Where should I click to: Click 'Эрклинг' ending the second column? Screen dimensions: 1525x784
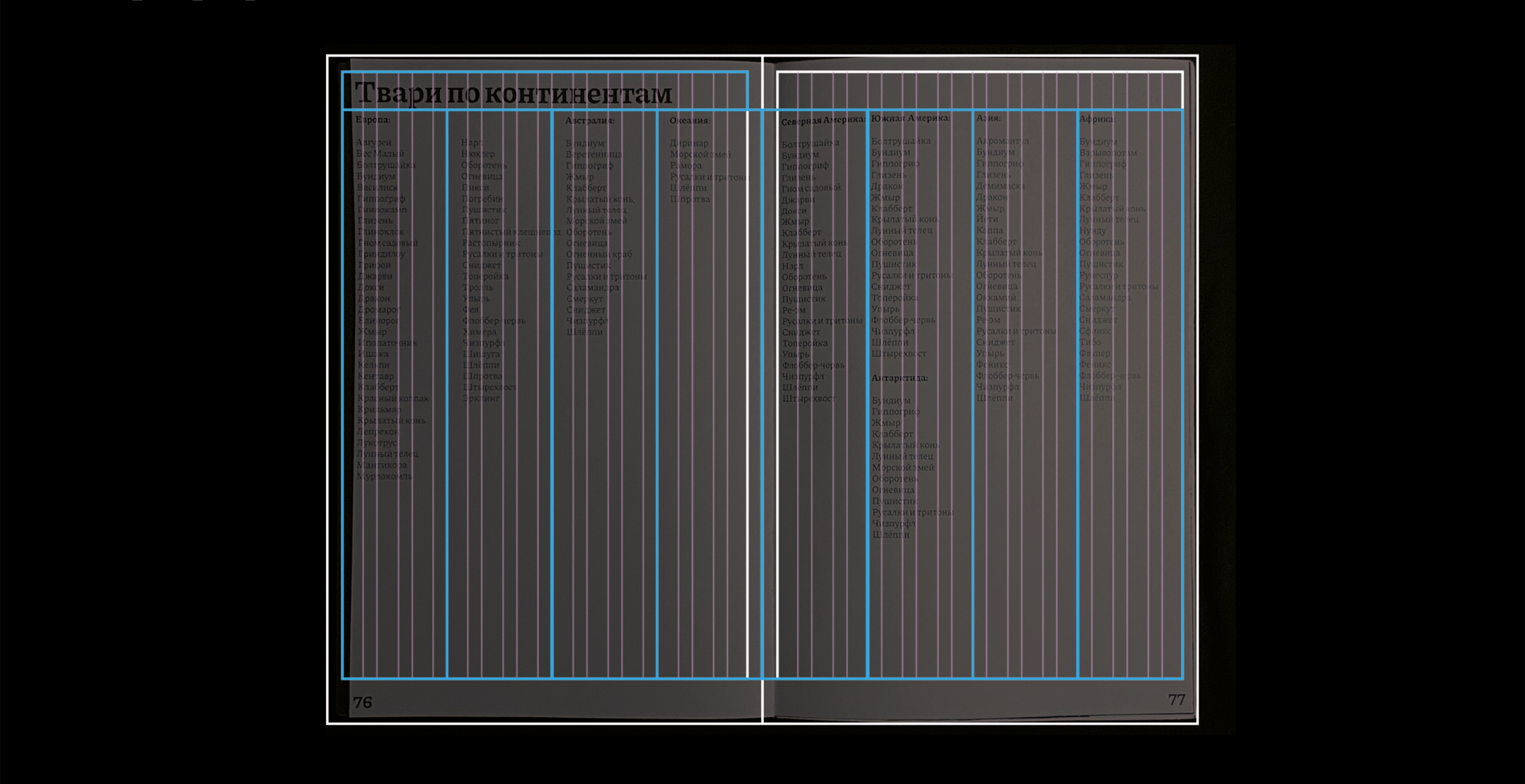(481, 399)
